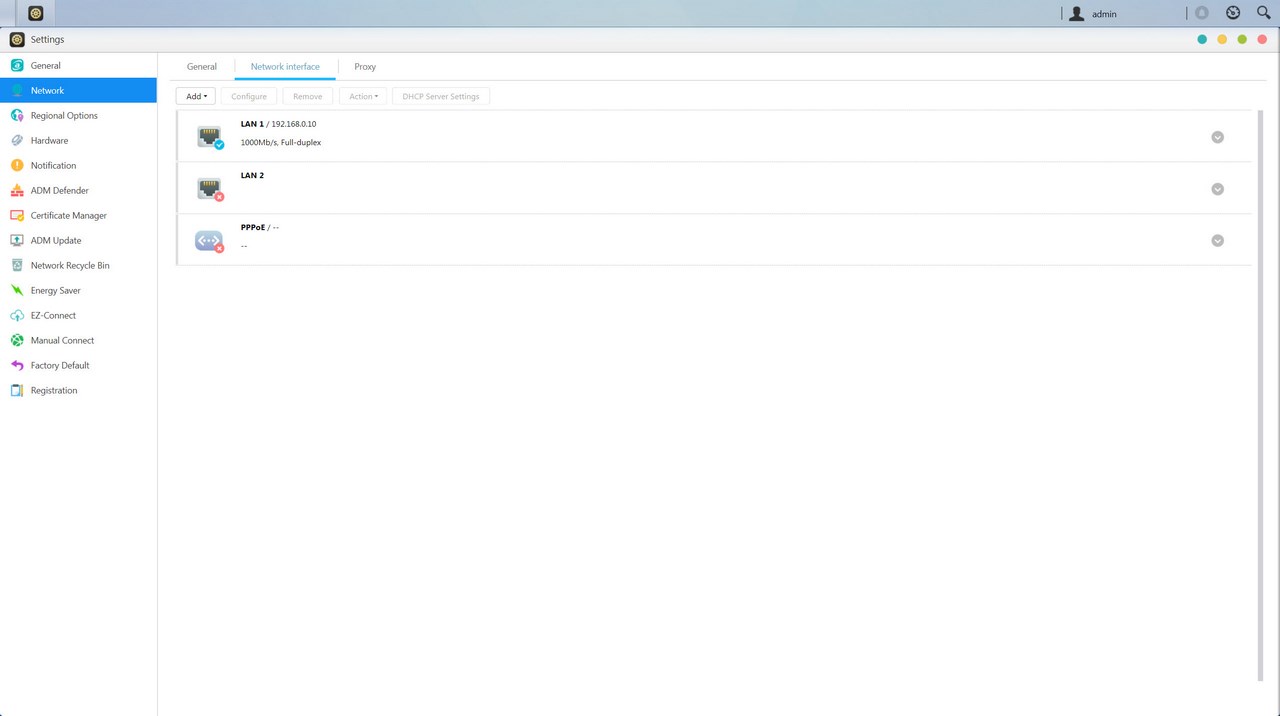Expand the PPPoE details chevron
Screen dimensions: 1280x716
click(1218, 241)
